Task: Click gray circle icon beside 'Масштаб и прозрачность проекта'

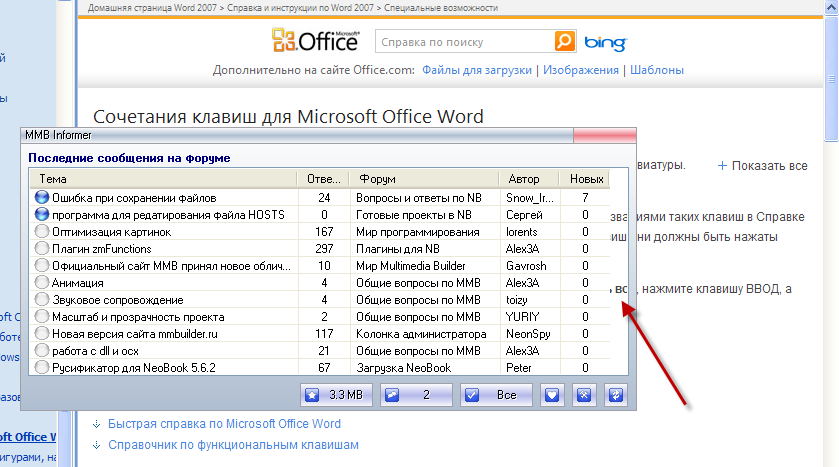Action: 42,316
